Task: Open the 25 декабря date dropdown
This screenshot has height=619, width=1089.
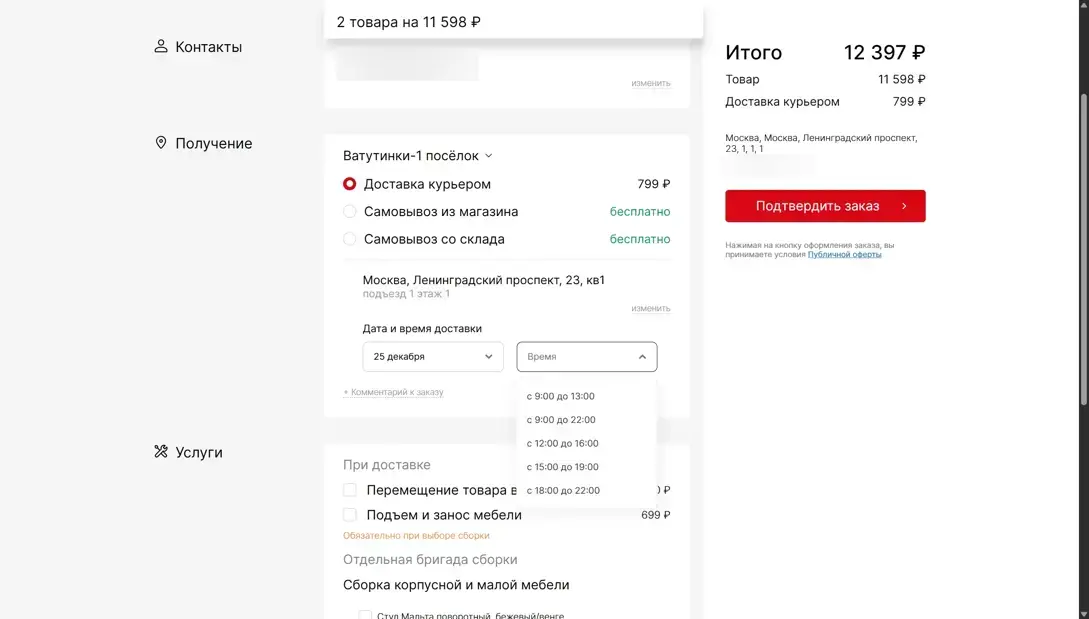Action: 433,357
